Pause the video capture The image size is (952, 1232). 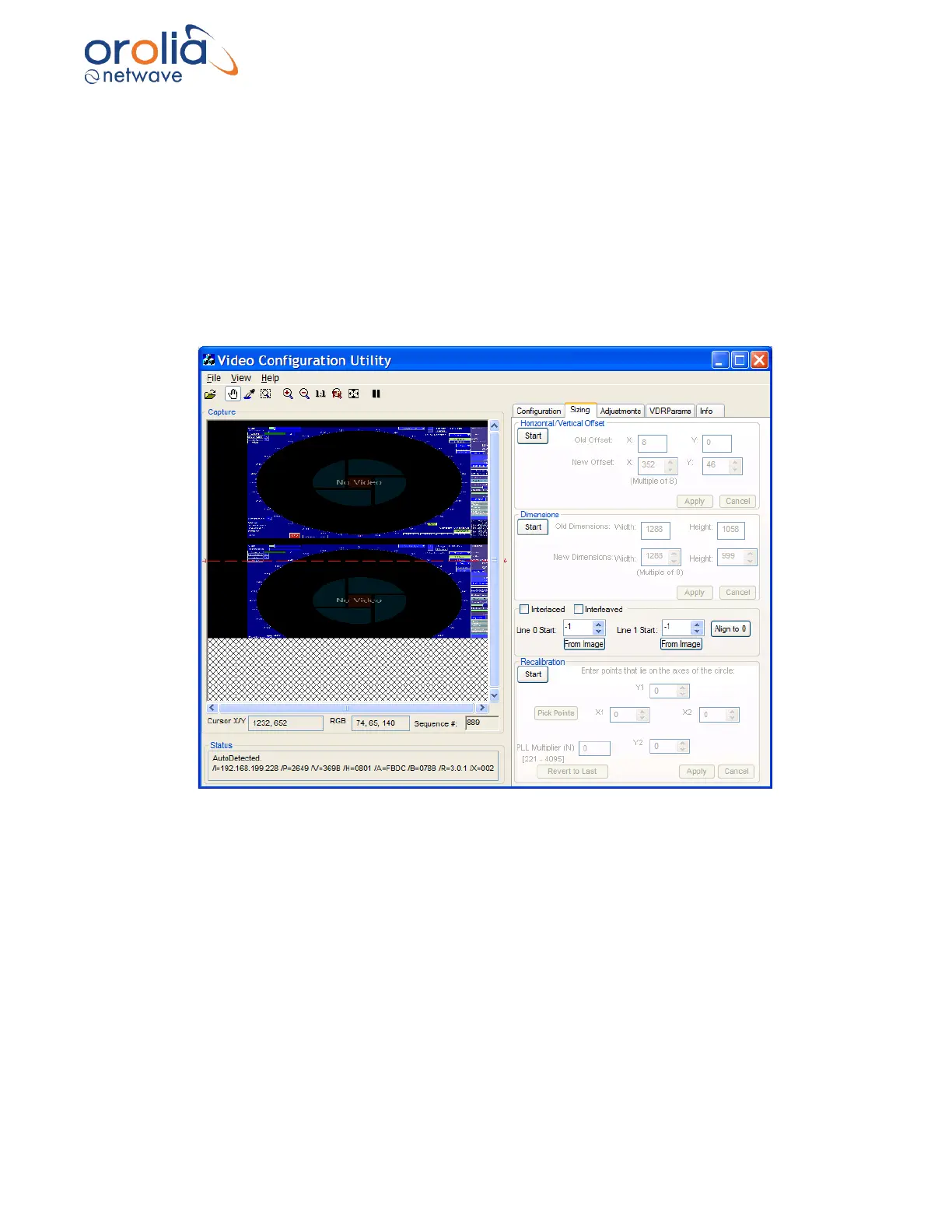click(376, 394)
